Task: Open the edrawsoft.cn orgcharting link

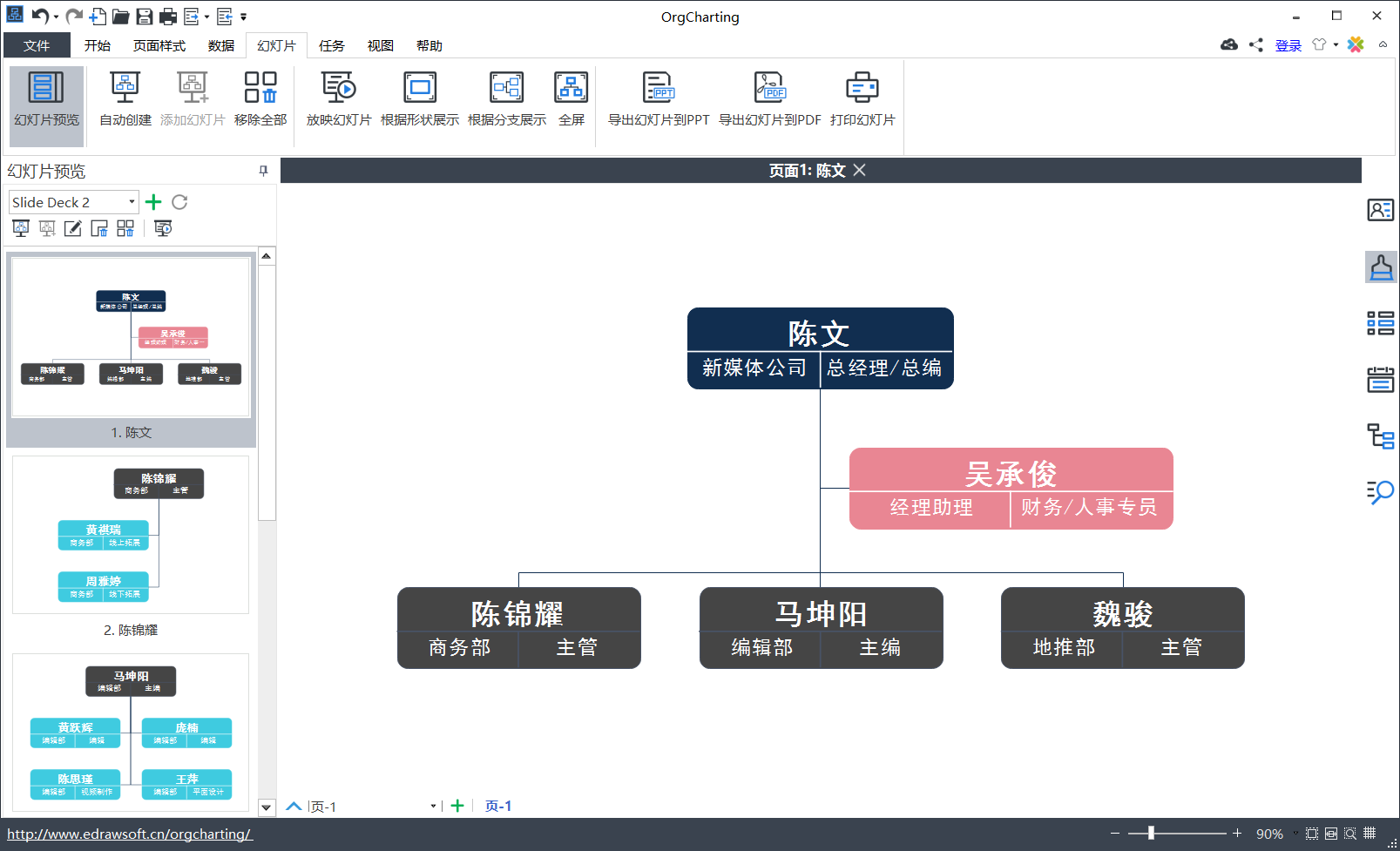Action: 130,834
